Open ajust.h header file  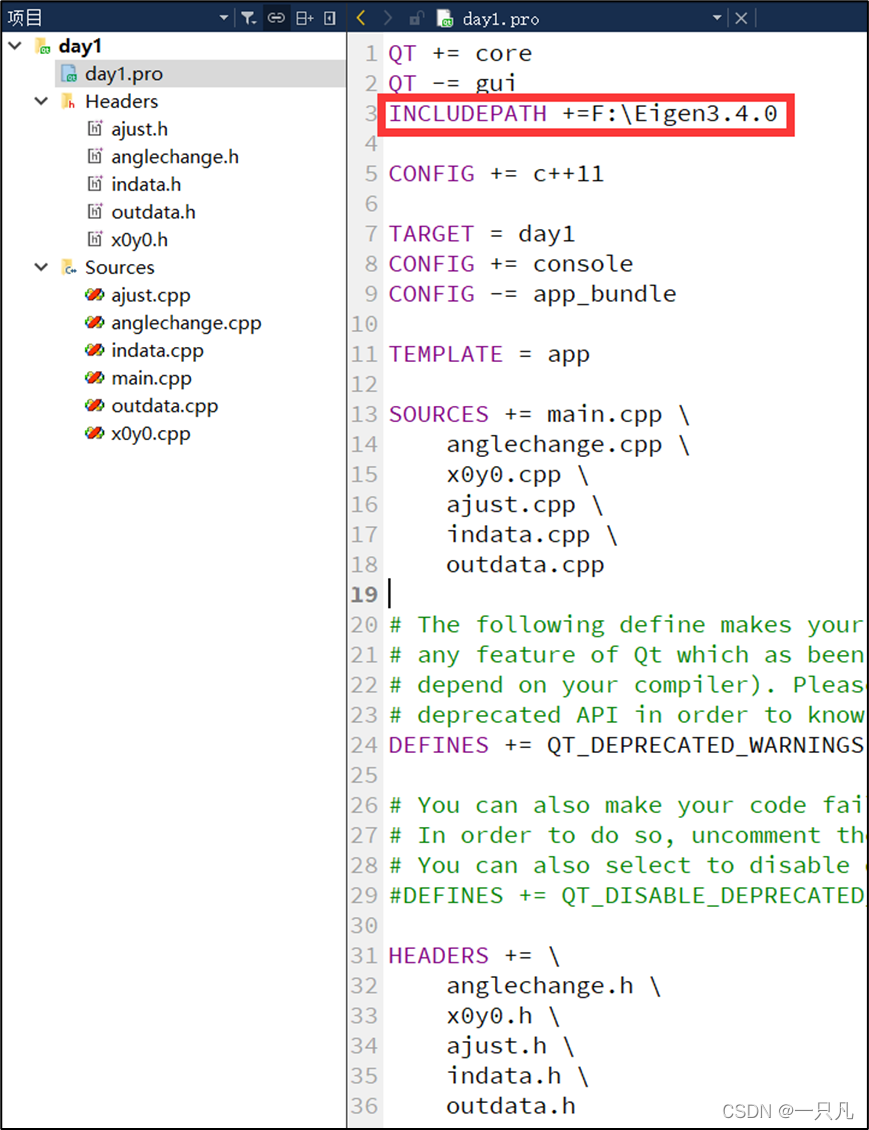coord(139,129)
